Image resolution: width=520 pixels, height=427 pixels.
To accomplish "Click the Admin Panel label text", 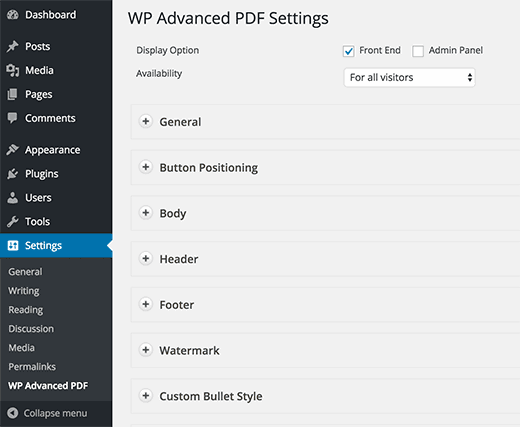I will coord(456,50).
